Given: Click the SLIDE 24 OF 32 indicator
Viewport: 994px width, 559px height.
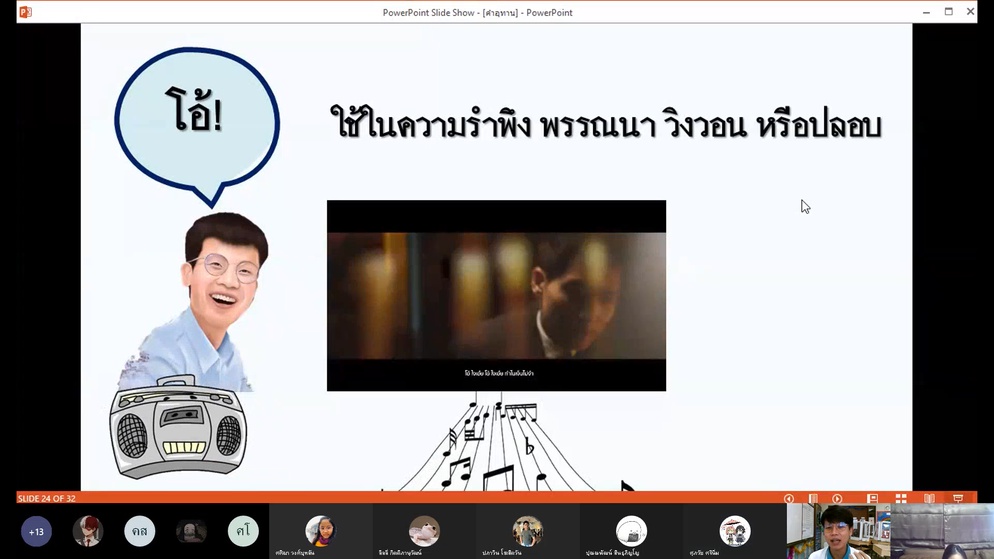Looking at the screenshot, I should coord(47,499).
